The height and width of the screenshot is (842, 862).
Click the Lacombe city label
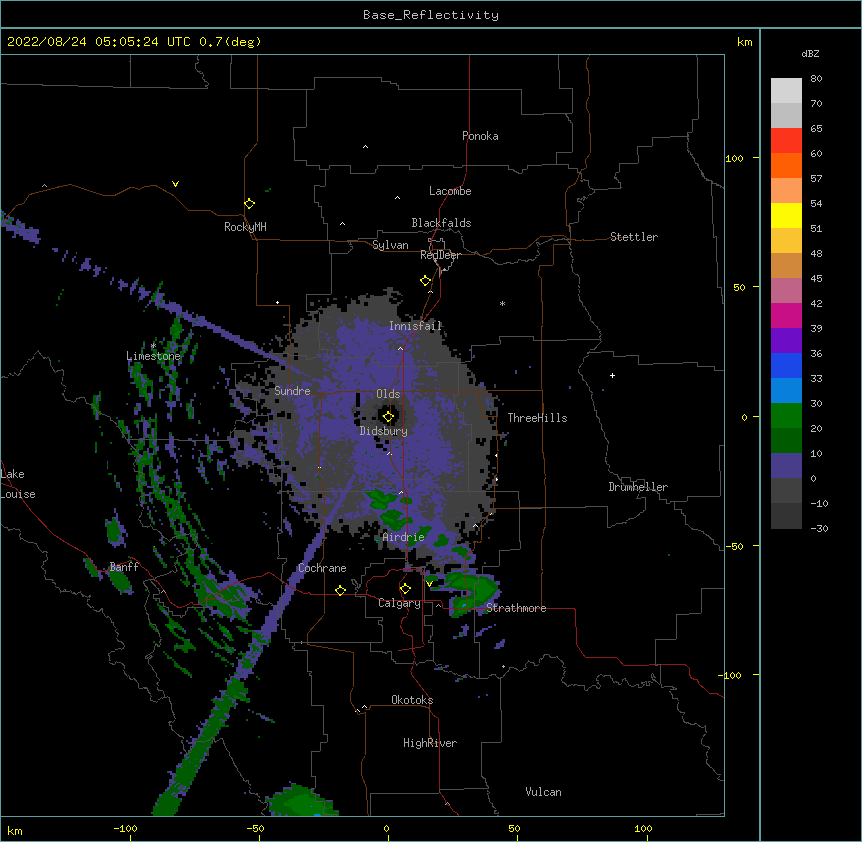pos(450,191)
